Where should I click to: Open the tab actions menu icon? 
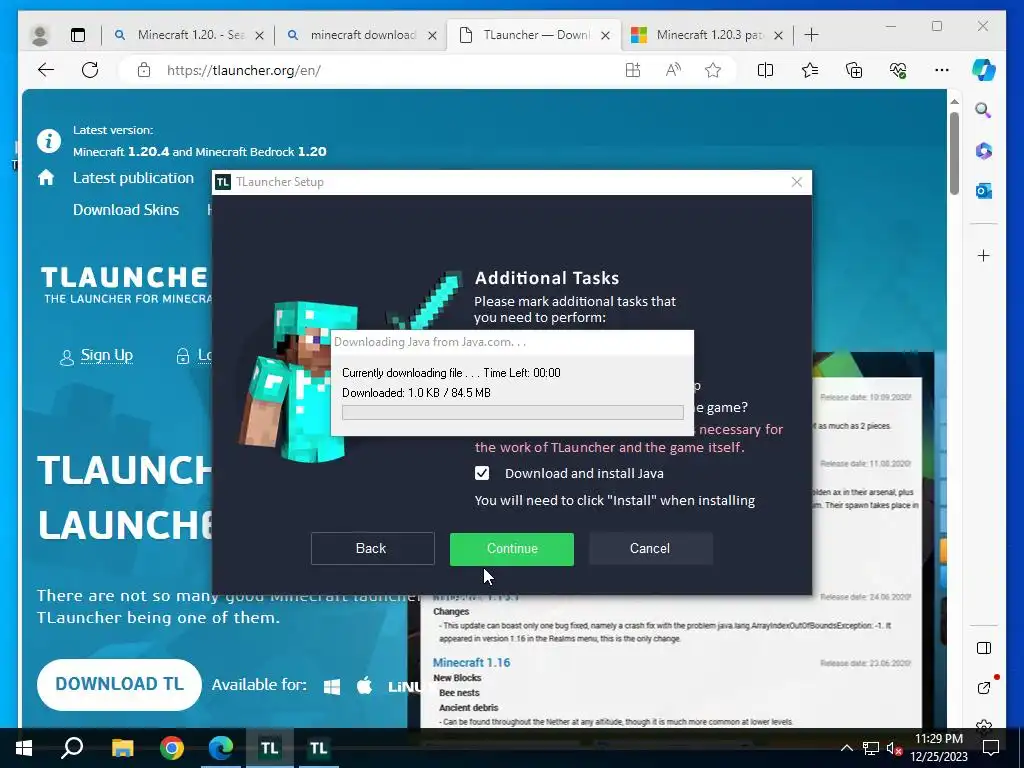(78, 35)
